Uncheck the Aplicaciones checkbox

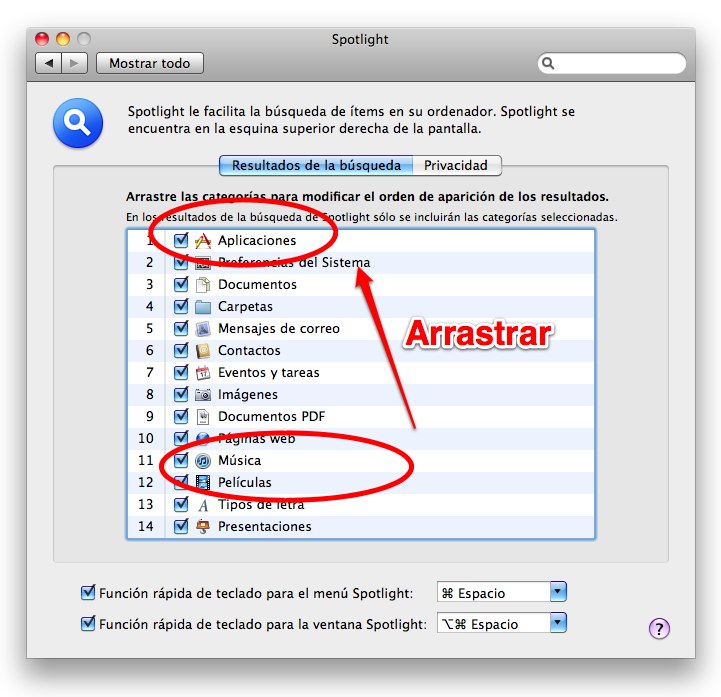point(181,240)
